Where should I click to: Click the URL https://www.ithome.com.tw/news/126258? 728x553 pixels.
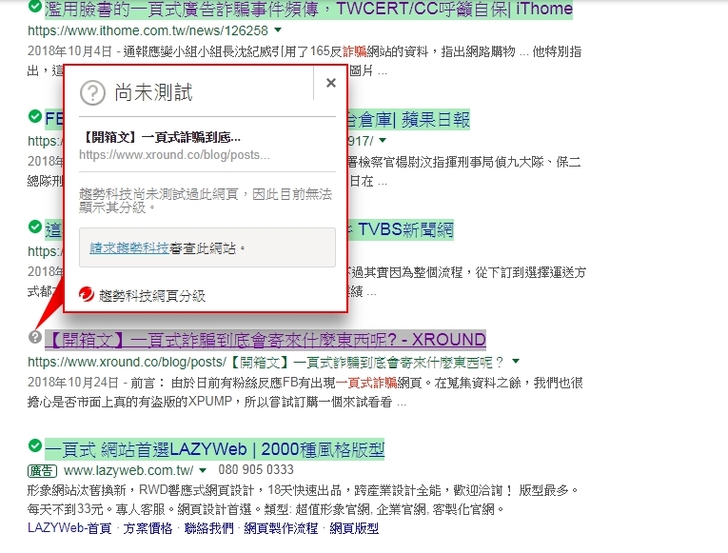pyautogui.click(x=148, y=30)
